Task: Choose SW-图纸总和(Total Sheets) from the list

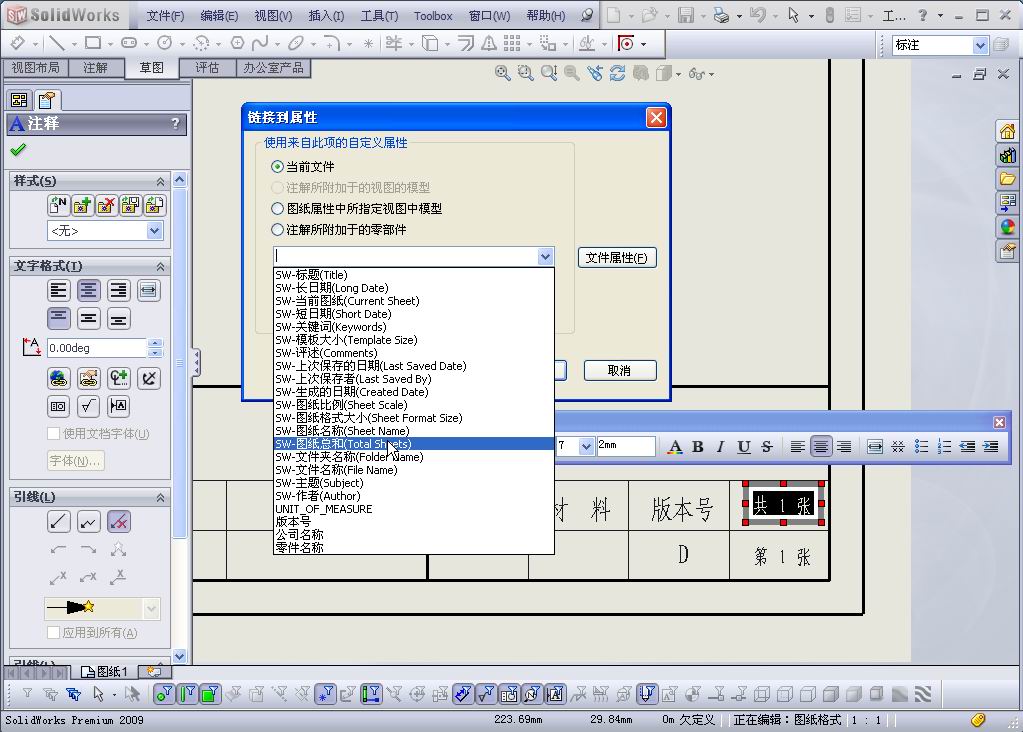Action: tap(414, 444)
